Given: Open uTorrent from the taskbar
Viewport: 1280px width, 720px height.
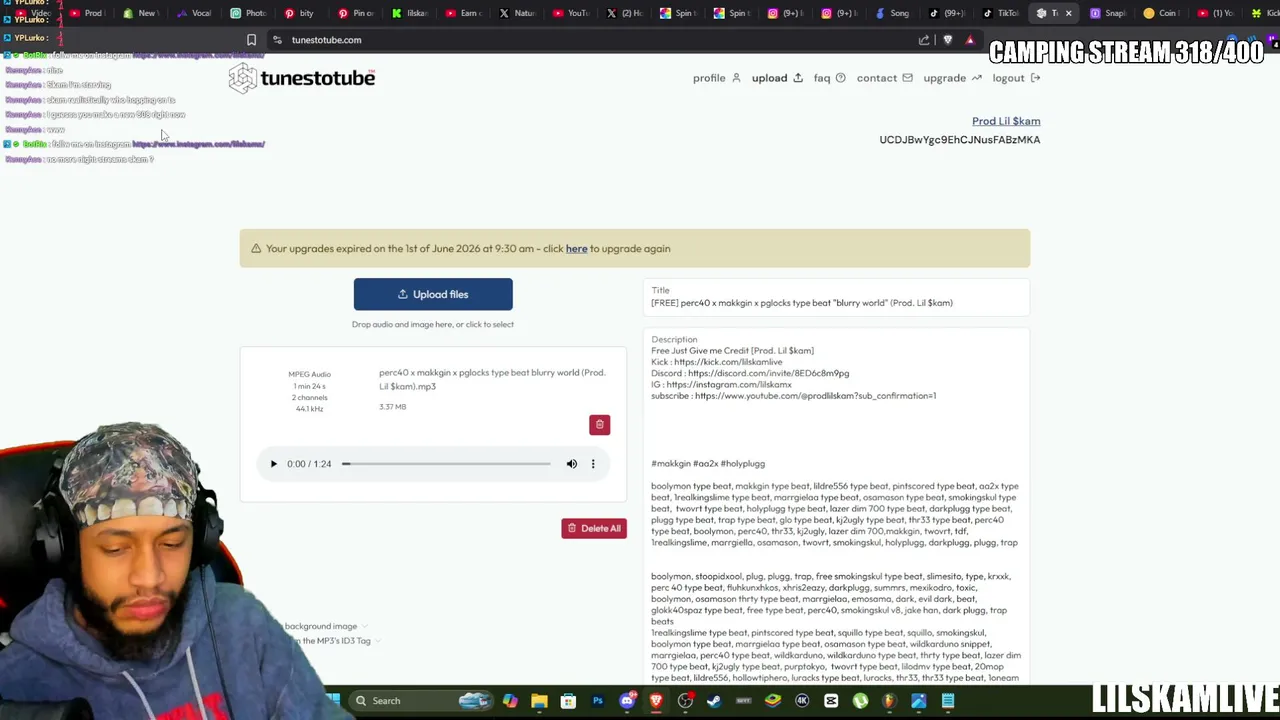Looking at the screenshot, I should [860, 701].
